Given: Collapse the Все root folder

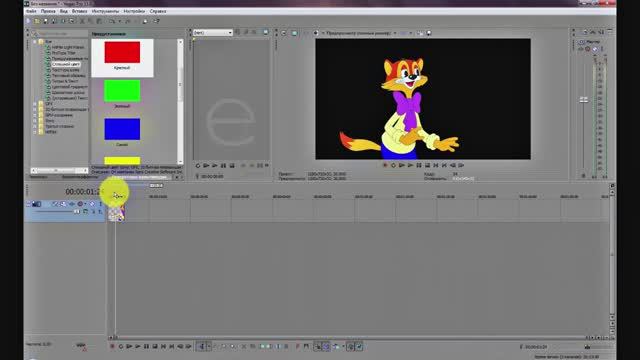Looking at the screenshot, I should tap(35, 42).
